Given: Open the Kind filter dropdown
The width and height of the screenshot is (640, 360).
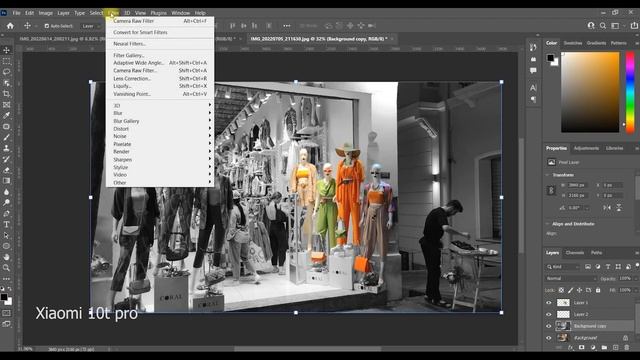Looking at the screenshot, I should coord(563,267).
